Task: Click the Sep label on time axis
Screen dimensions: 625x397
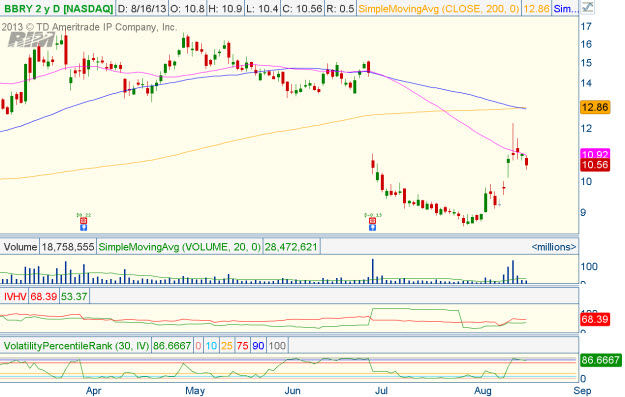Action: (582, 391)
